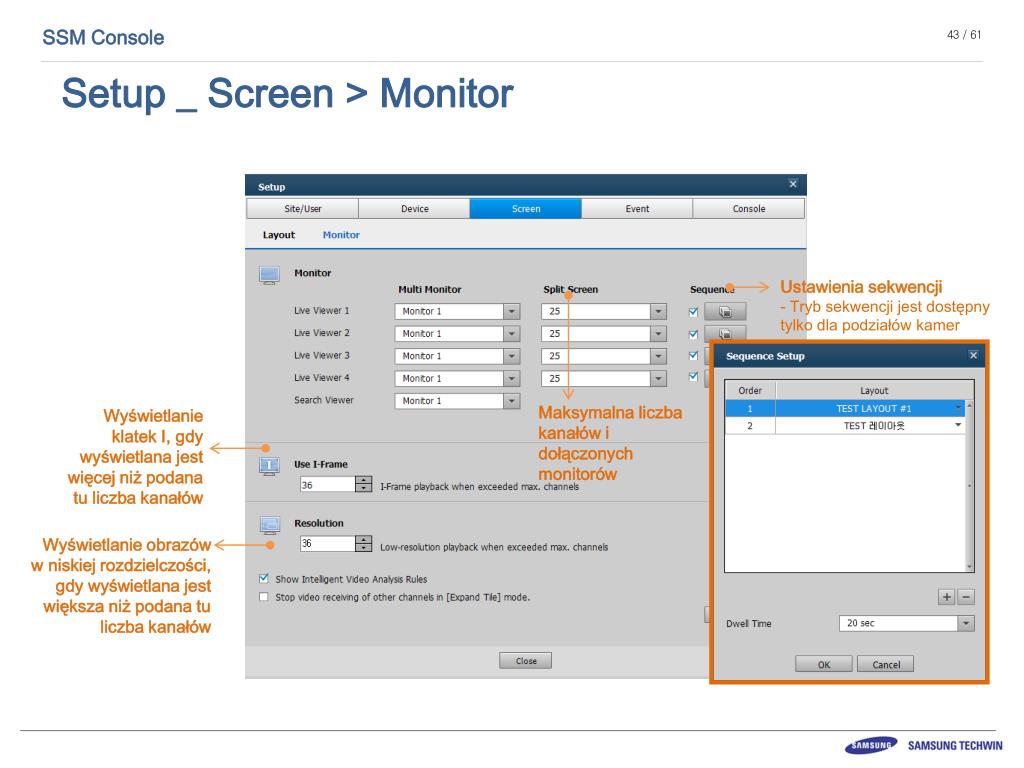Decrease Resolution channel value

[364, 548]
